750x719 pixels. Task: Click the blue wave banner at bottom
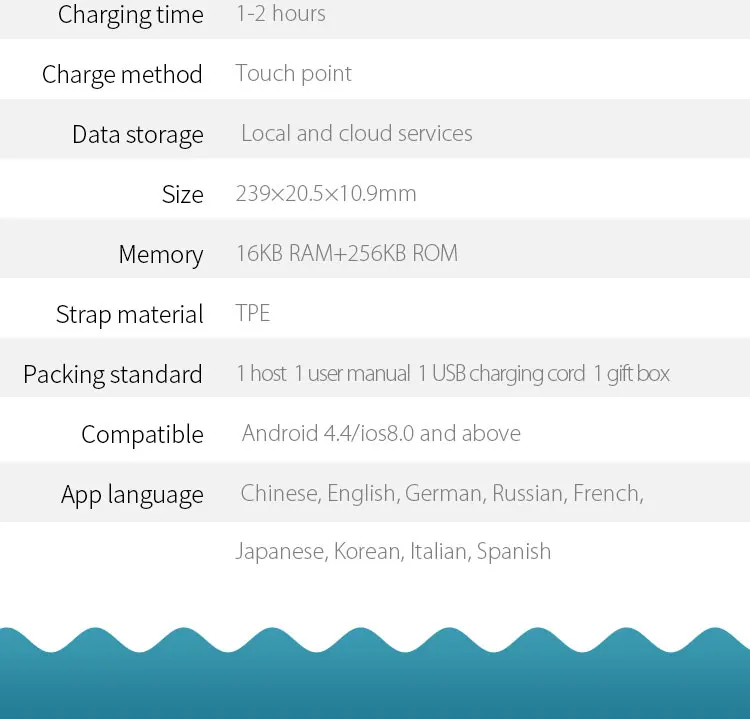375,673
